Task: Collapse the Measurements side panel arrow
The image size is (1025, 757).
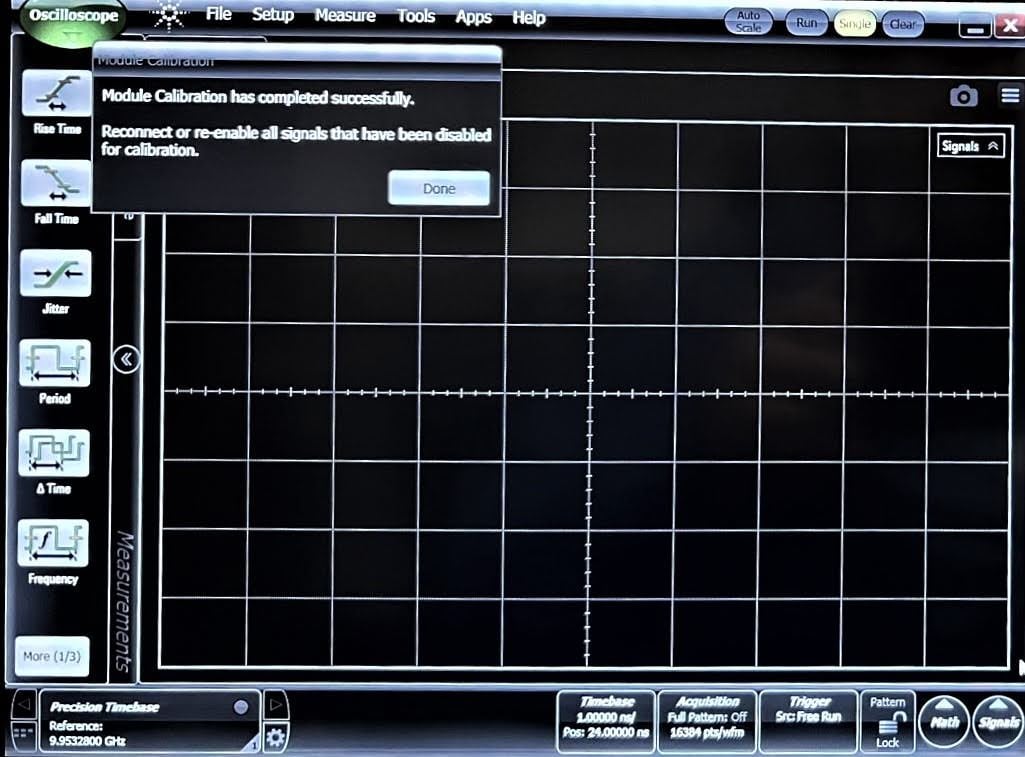Action: 126,359
